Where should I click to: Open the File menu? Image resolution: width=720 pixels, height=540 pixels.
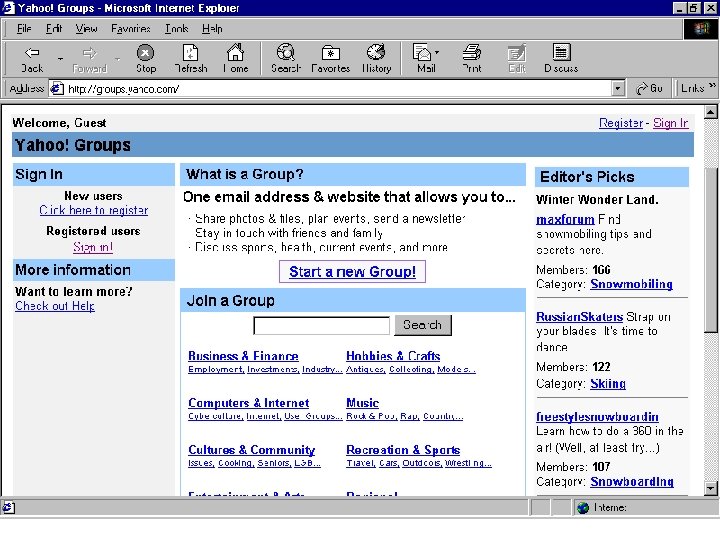pos(24,29)
